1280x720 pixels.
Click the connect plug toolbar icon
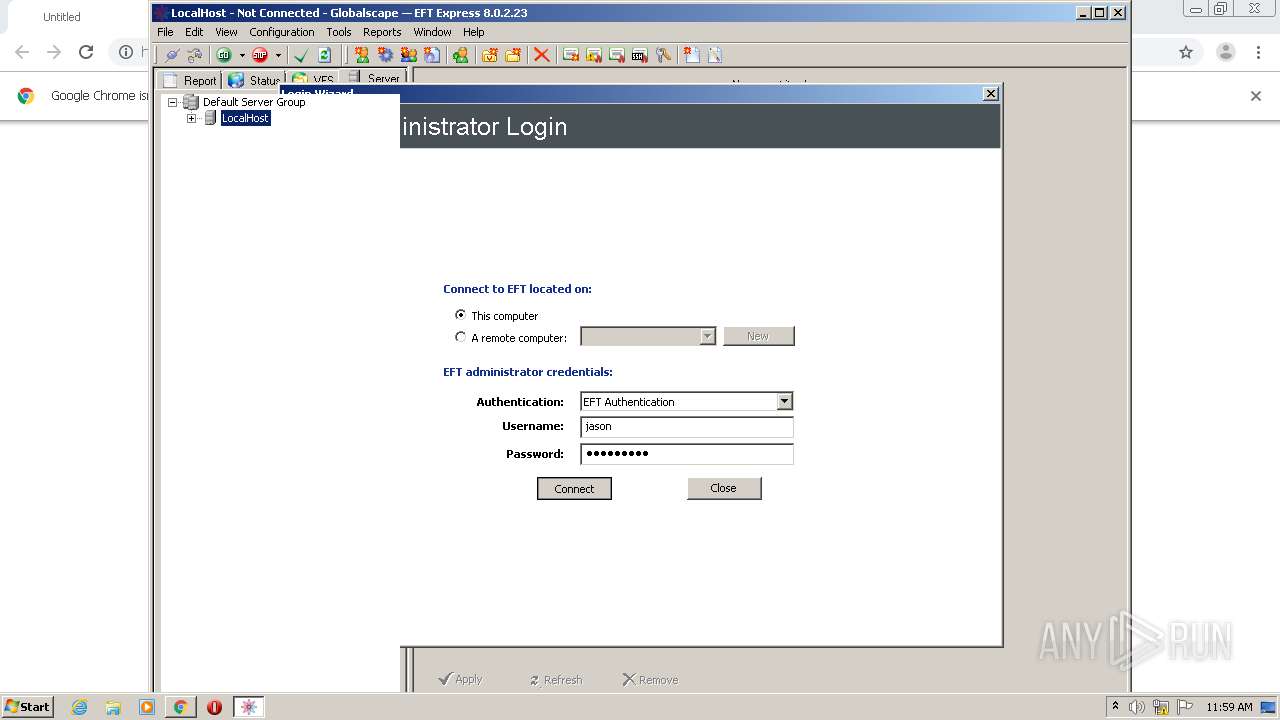171,55
